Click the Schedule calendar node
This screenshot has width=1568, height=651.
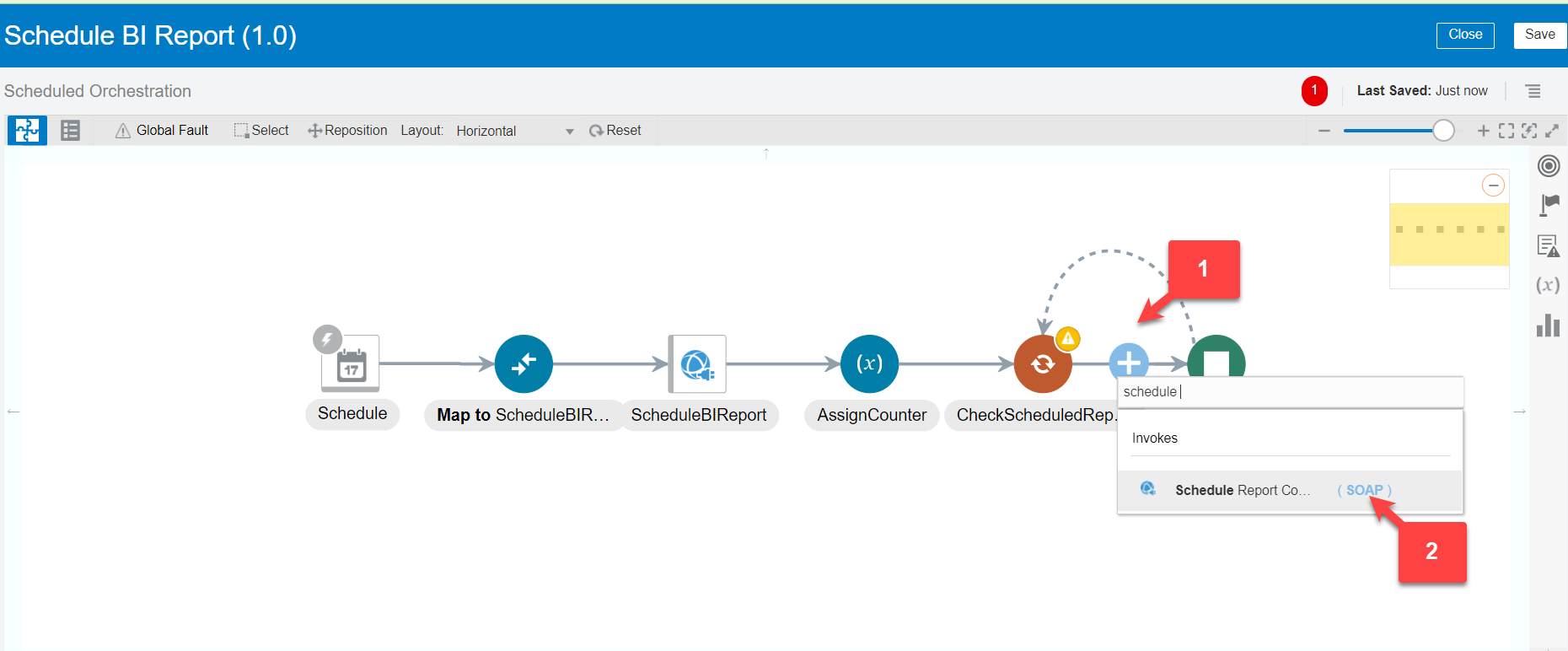[351, 364]
